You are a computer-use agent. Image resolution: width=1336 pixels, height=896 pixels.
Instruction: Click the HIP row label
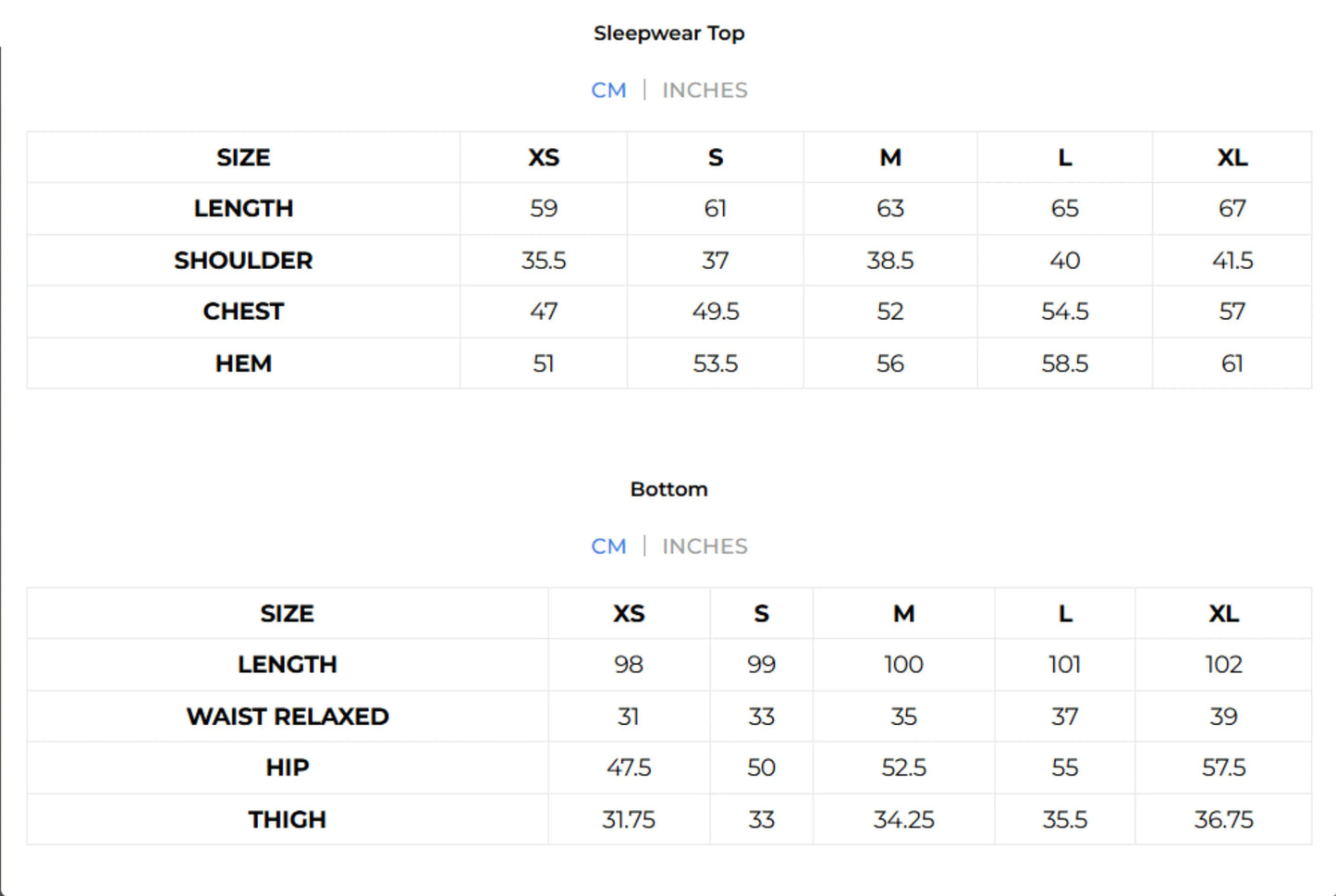point(288,767)
